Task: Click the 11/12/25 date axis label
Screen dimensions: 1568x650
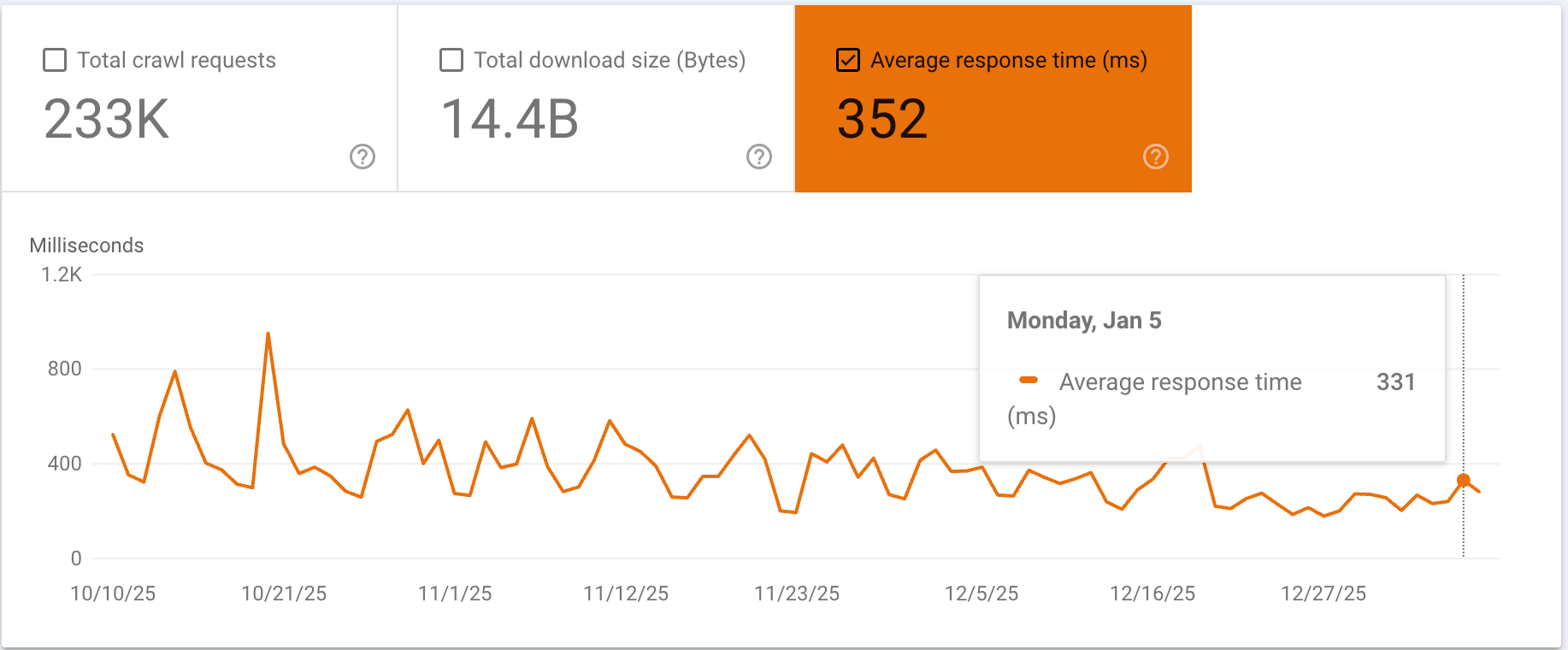Action: pyautogui.click(x=626, y=594)
